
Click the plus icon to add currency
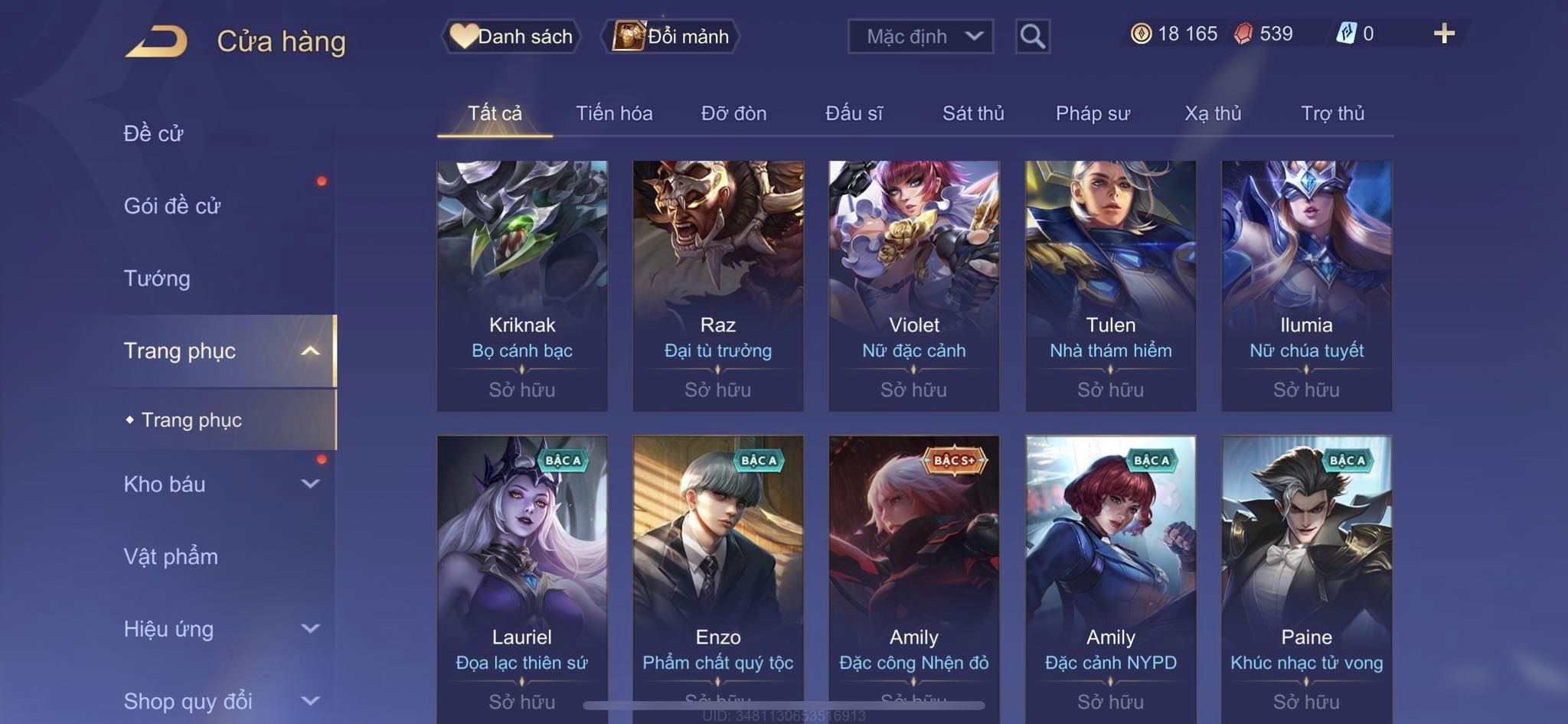pyautogui.click(x=1444, y=34)
